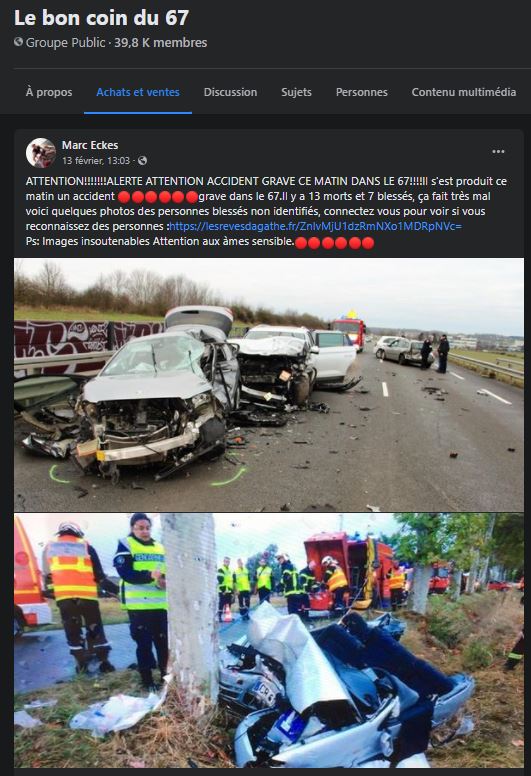Open the post options three-dot menu
This screenshot has width=531, height=776.
point(498,151)
